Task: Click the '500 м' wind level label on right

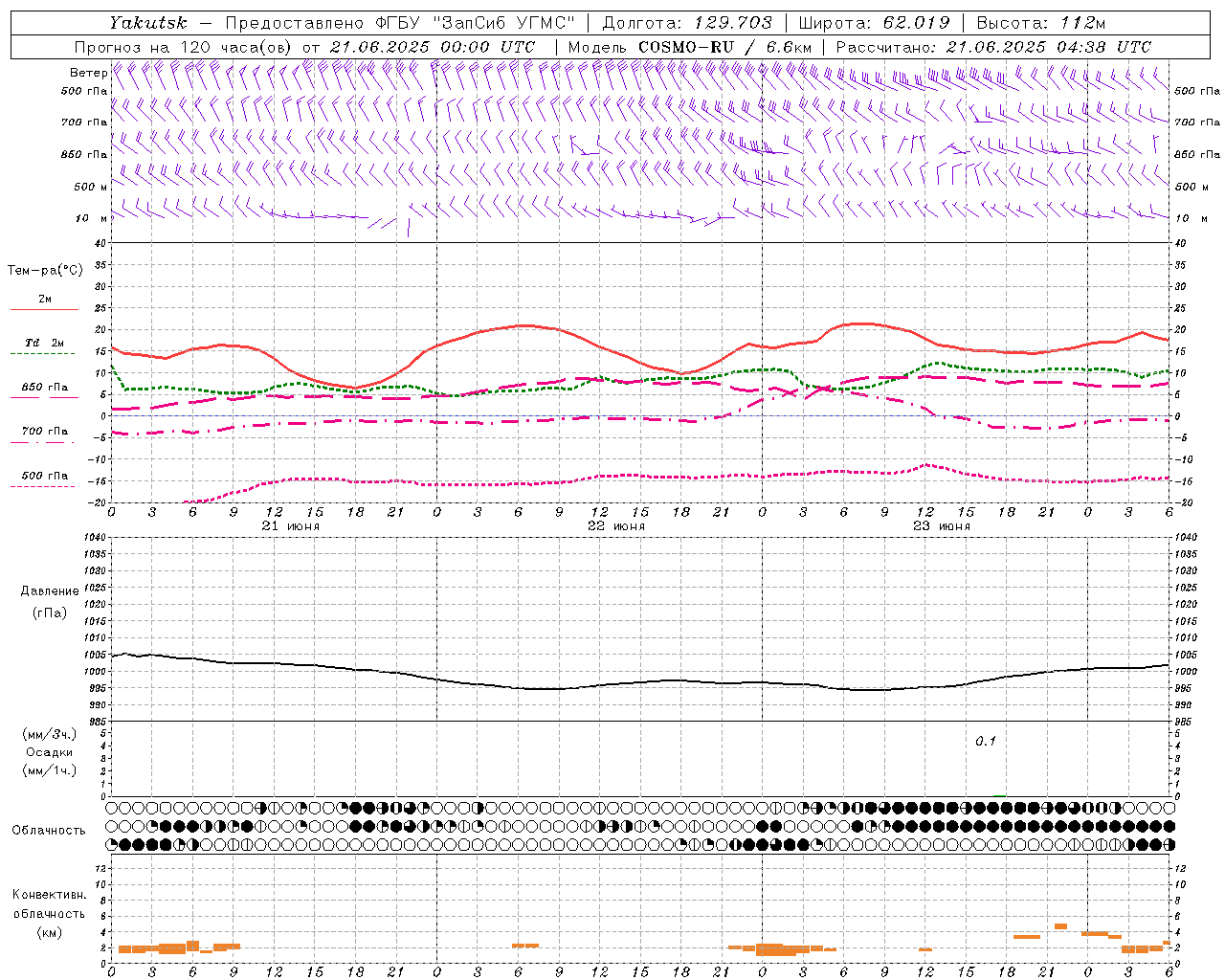Action: pos(1191,187)
